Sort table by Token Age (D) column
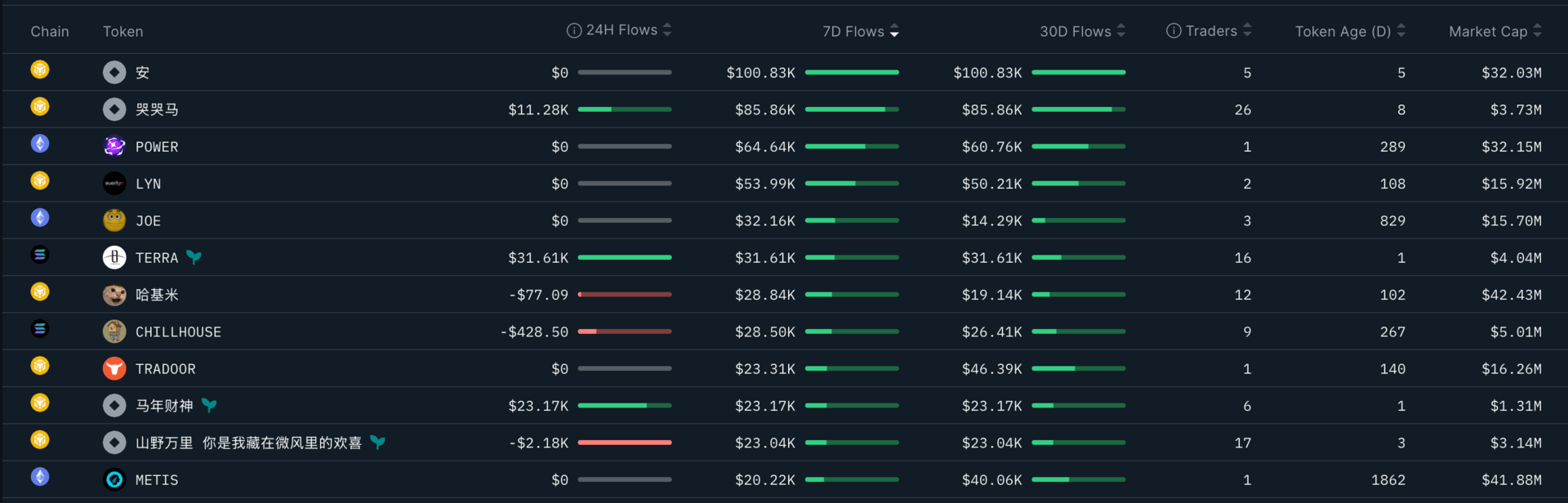 click(x=1401, y=30)
